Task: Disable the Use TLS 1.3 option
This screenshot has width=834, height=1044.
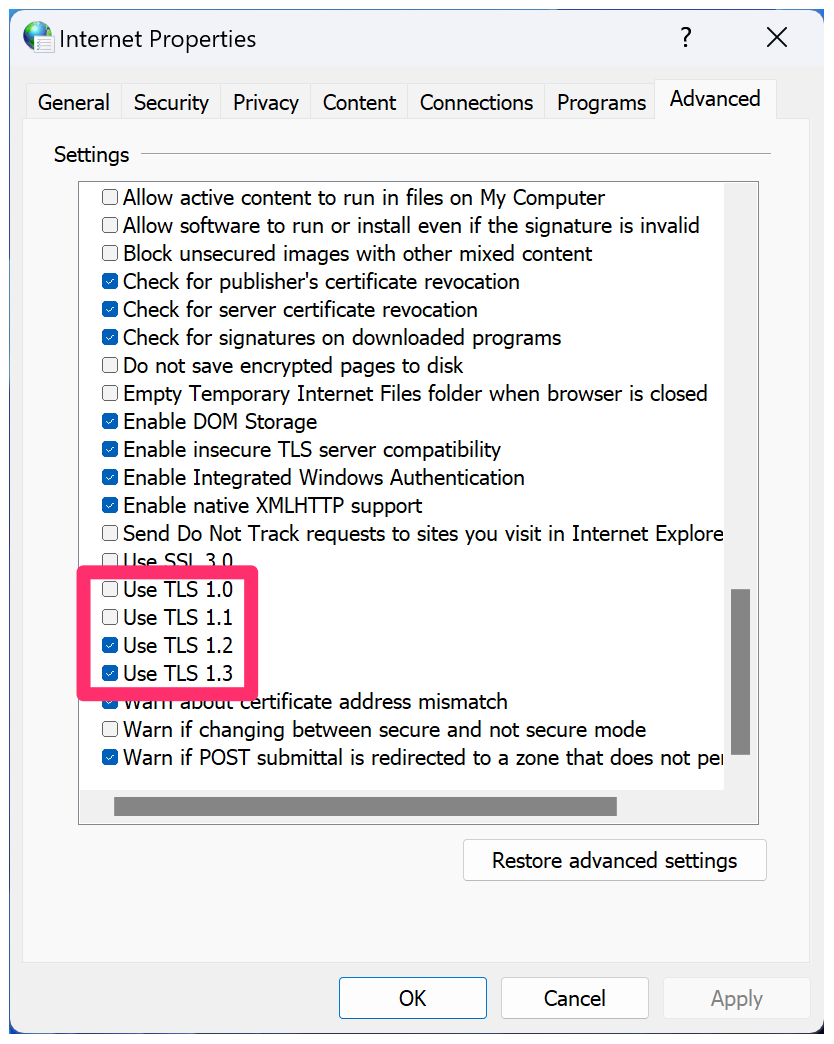Action: 110,674
